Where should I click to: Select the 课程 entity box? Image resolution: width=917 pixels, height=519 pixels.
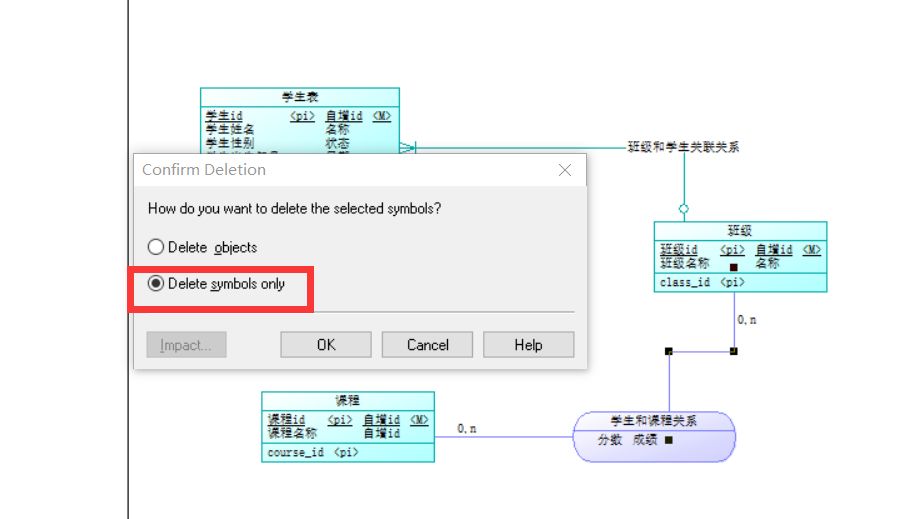coord(348,427)
